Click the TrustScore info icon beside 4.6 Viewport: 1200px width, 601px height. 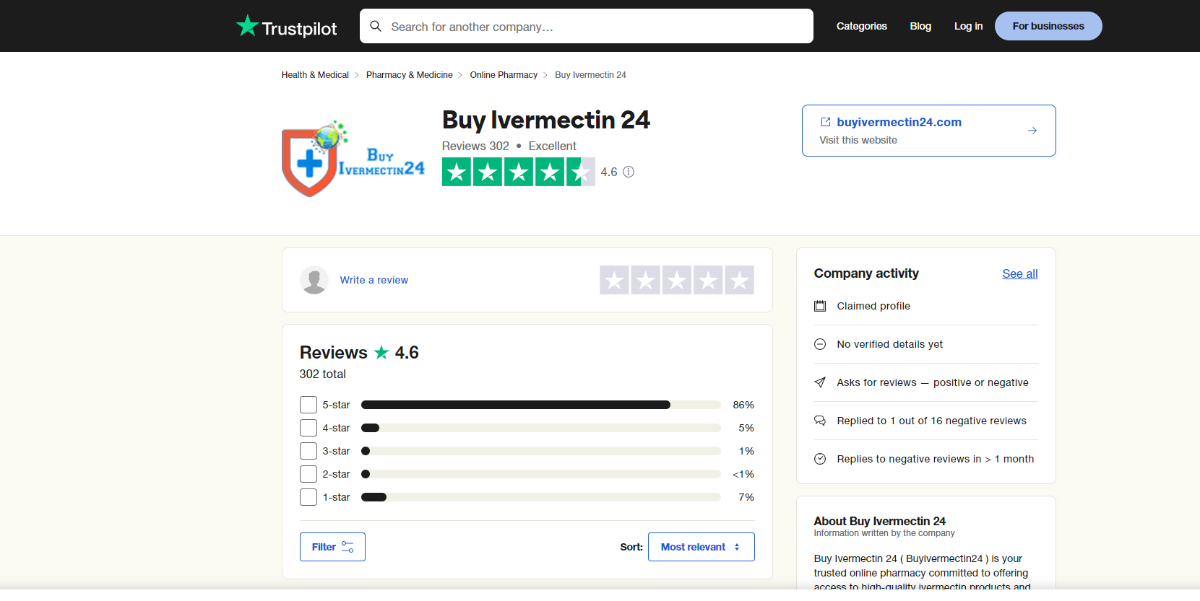(x=628, y=172)
